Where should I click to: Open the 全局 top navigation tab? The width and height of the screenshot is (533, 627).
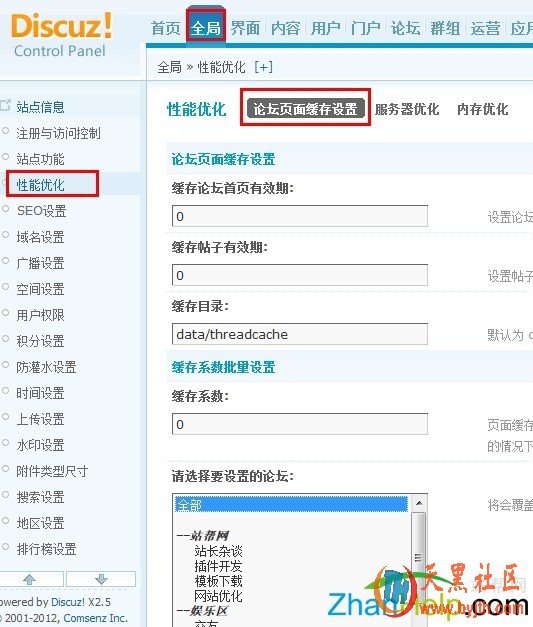(x=206, y=28)
